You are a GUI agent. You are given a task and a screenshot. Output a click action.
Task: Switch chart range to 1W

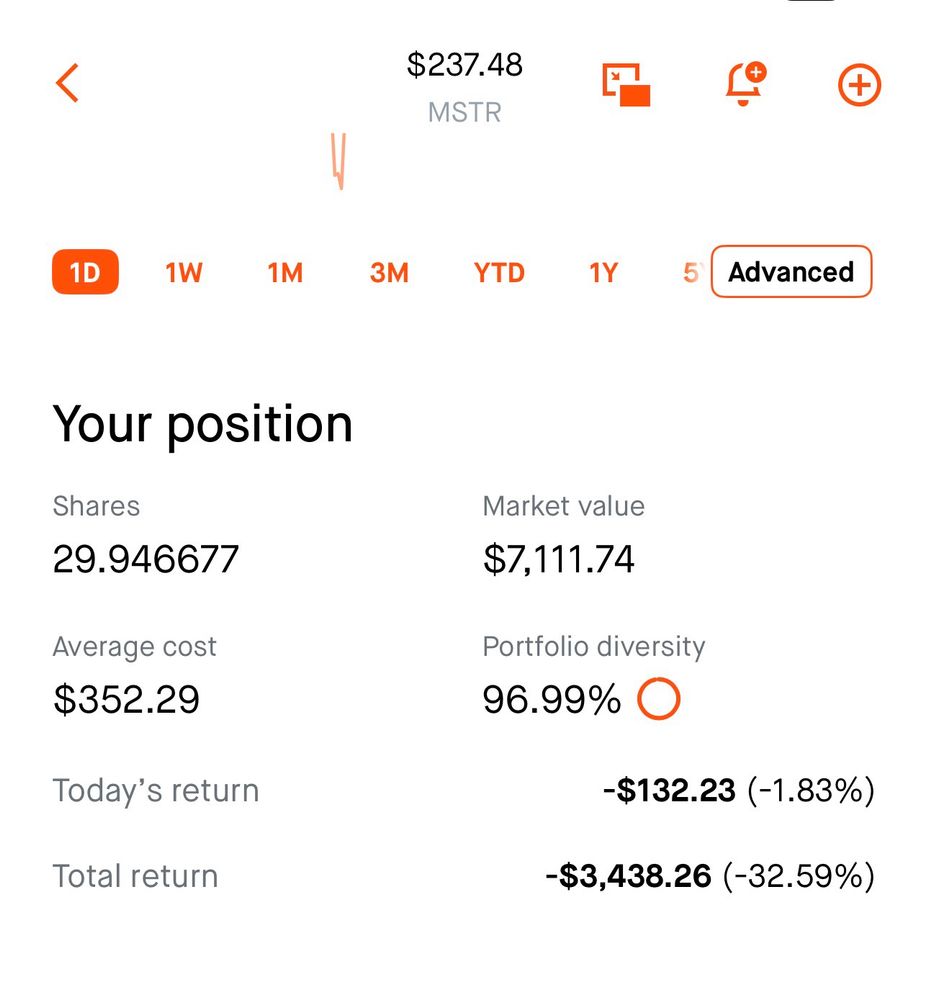click(x=184, y=273)
